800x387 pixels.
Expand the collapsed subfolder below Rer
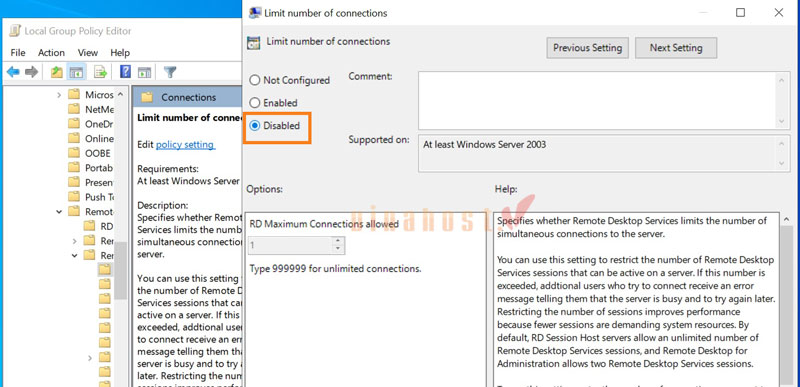[x=90, y=358]
